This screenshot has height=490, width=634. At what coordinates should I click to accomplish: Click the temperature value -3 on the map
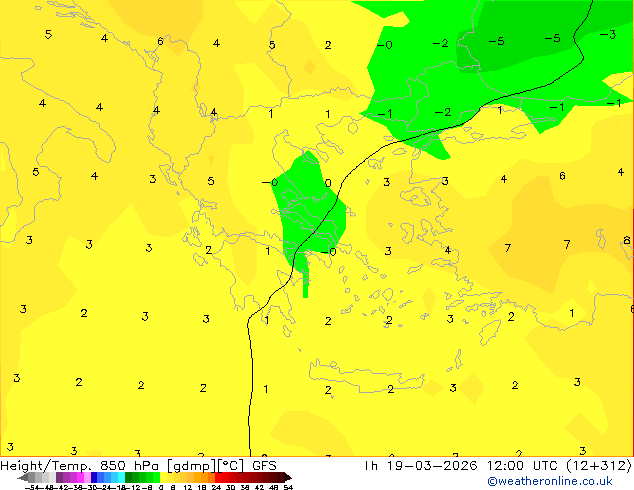click(x=608, y=35)
